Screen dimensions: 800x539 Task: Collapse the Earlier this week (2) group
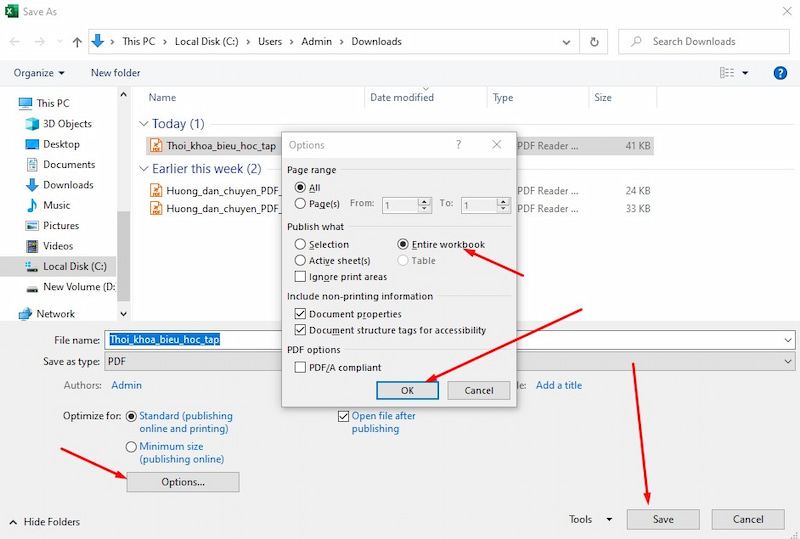144,169
